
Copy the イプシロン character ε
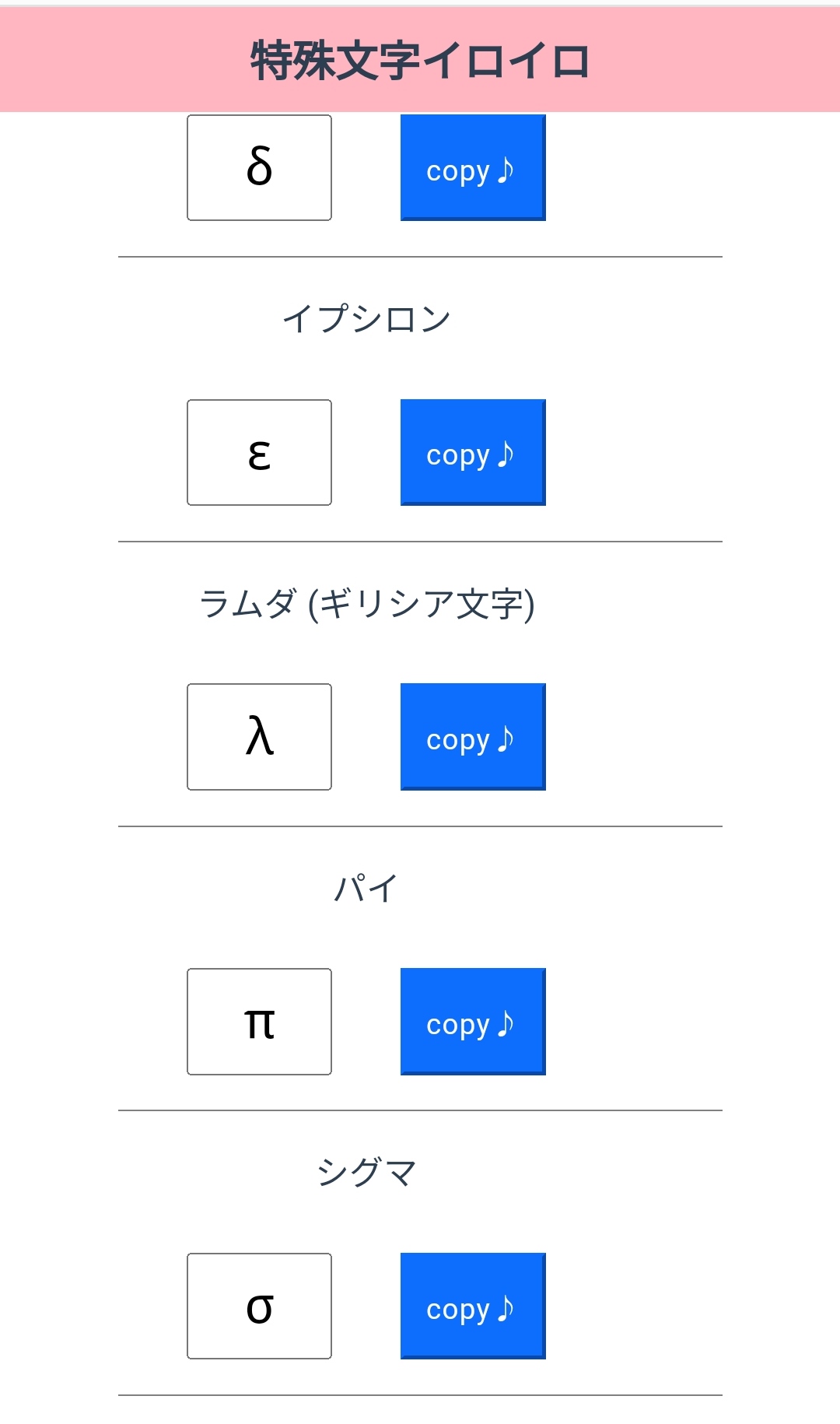[473, 451]
